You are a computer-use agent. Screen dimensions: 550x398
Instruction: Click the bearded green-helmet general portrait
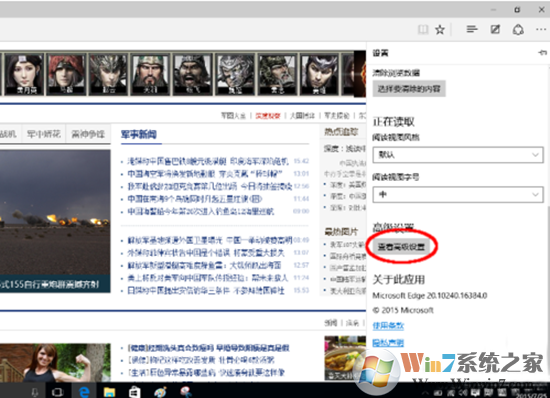[150, 74]
